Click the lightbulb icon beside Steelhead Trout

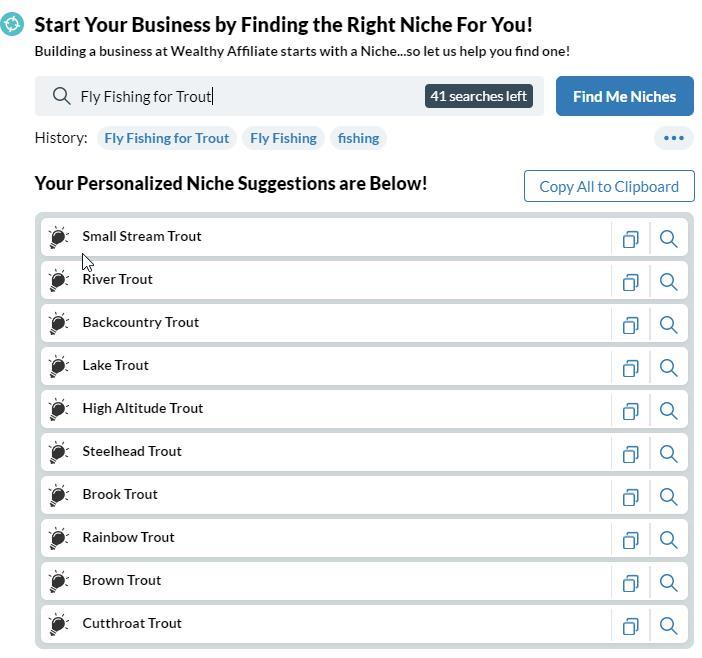pyautogui.click(x=59, y=452)
